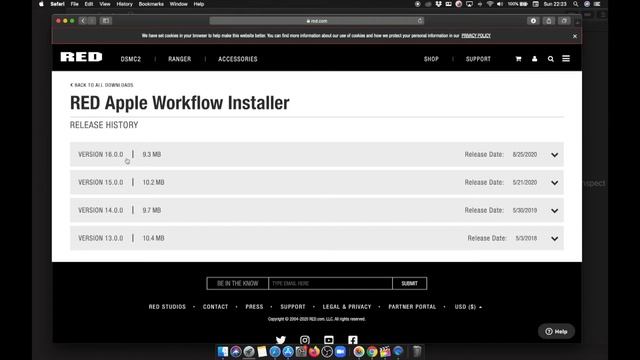This screenshot has width=640, height=360.
Task: Open Launchpad from the dock
Action: coord(249,351)
